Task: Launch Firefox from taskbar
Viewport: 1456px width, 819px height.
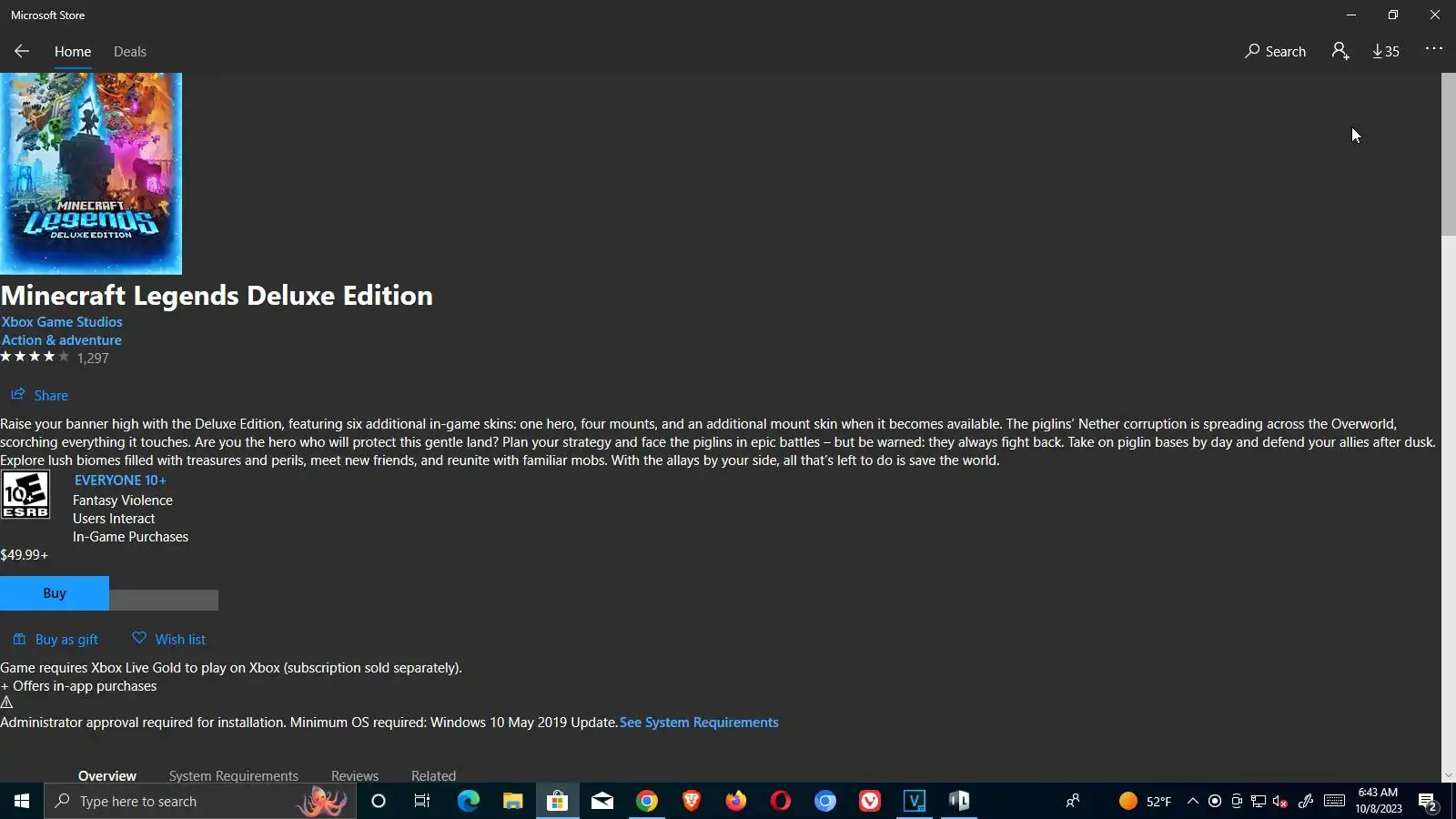Action: pyautogui.click(x=735, y=801)
